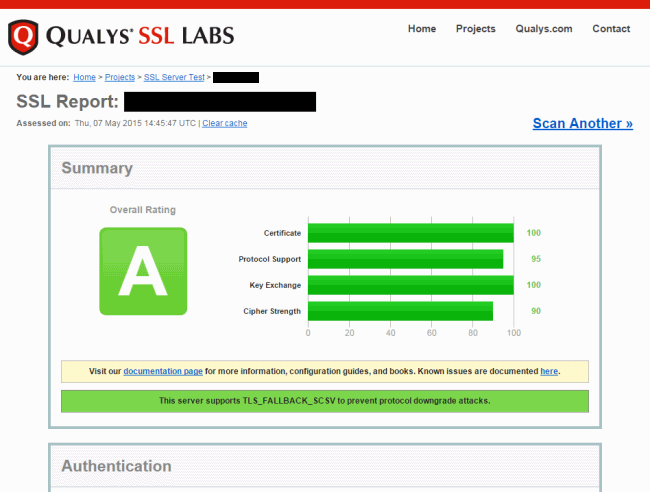Click the Qualys shield logo icon

point(23,36)
